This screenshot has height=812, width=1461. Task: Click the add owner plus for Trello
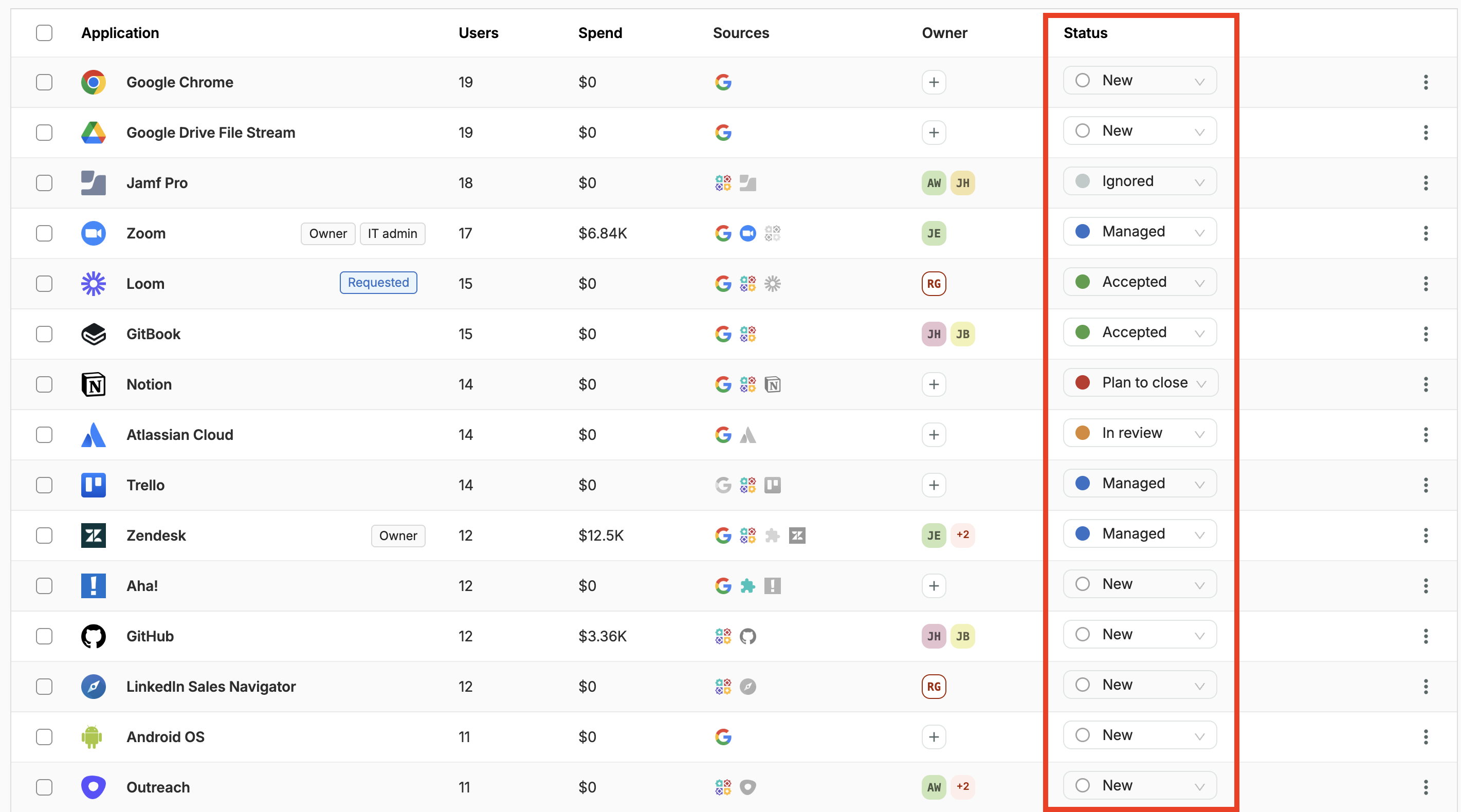click(934, 485)
